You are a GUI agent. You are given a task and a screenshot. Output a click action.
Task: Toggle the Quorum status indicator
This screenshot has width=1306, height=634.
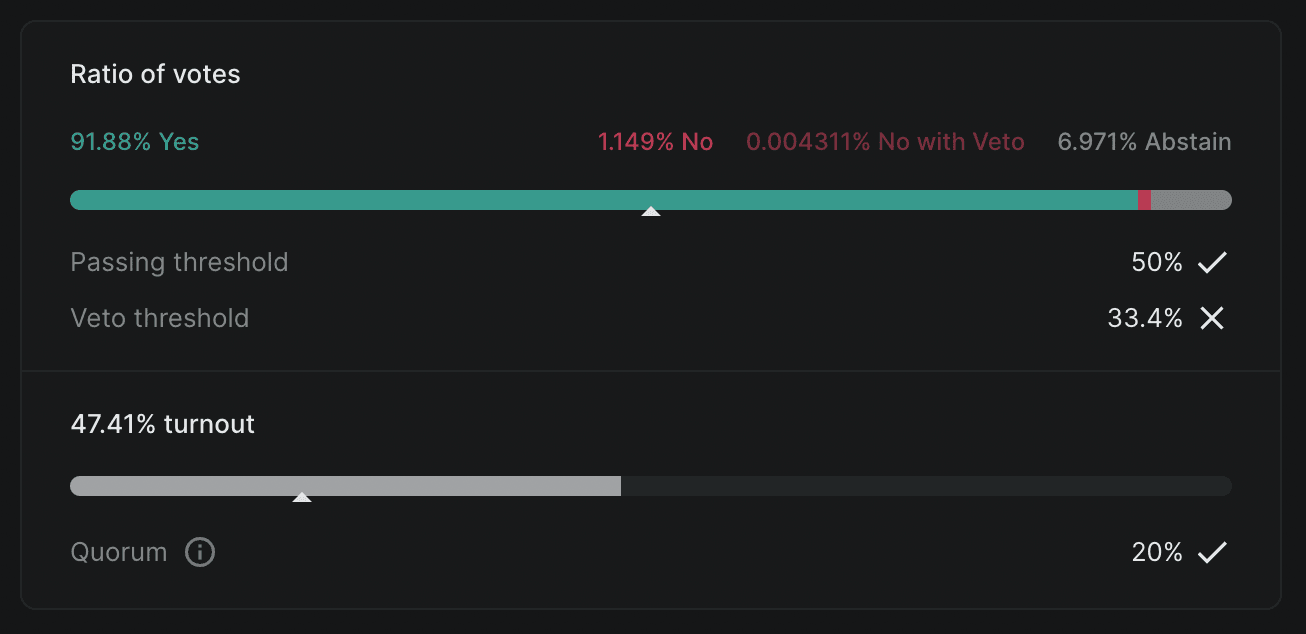click(x=1212, y=552)
